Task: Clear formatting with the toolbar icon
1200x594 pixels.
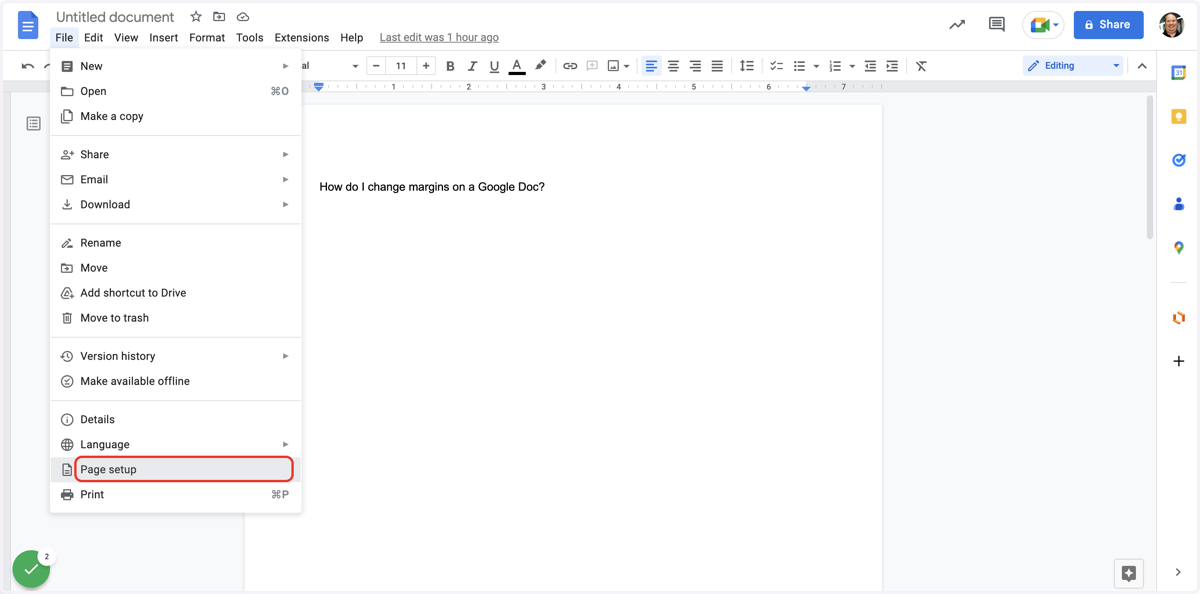Action: click(x=921, y=66)
